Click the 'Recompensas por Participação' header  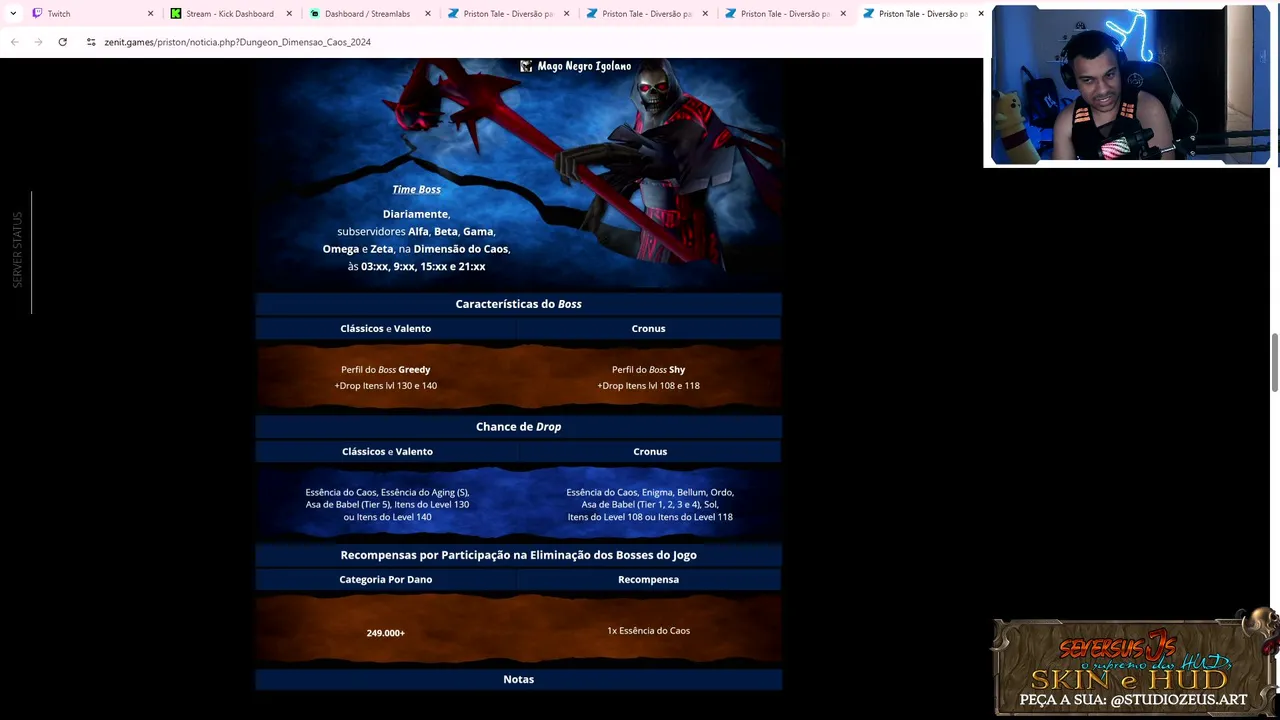[x=518, y=555]
